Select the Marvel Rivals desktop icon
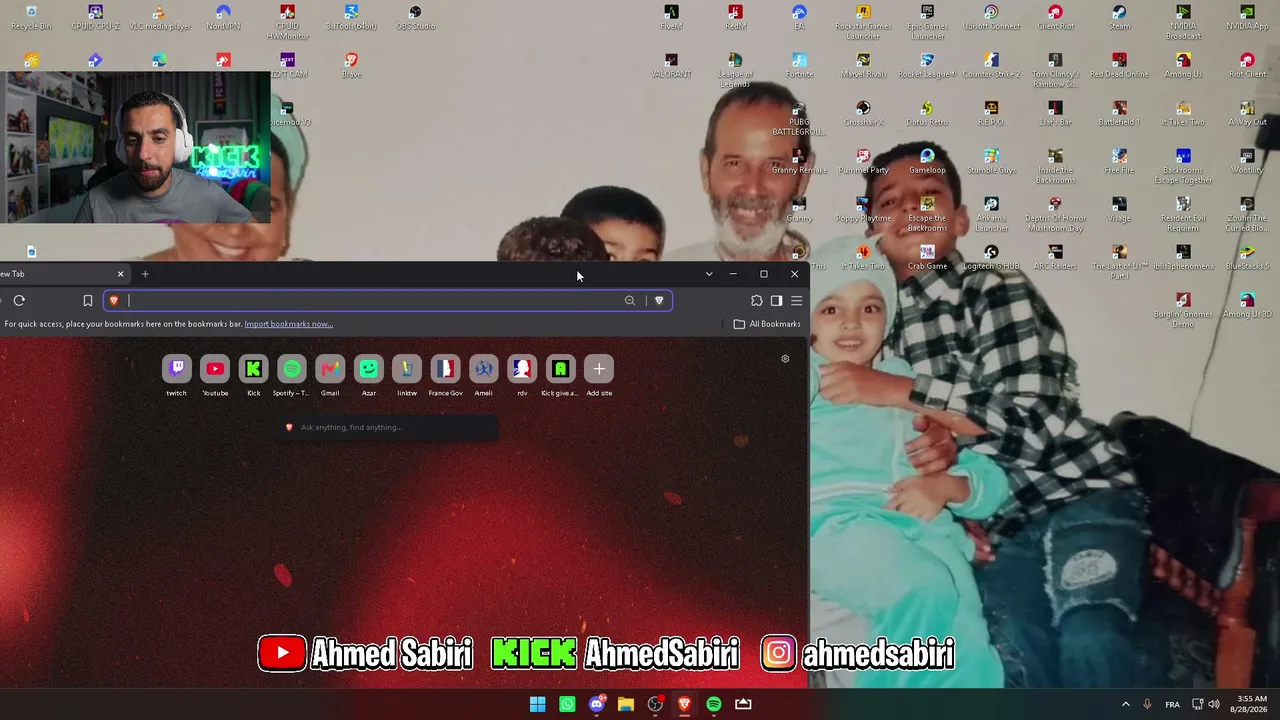 coord(863,65)
